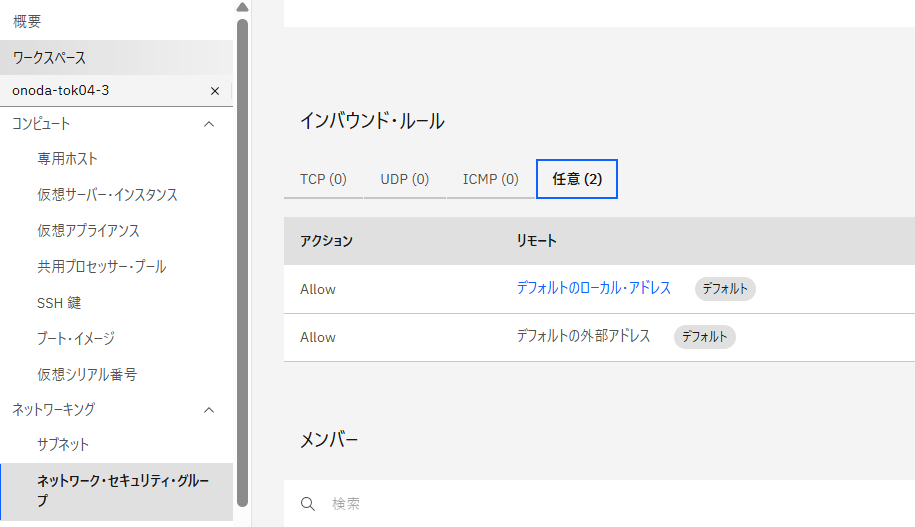This screenshot has width=915, height=527.
Task: Click the リモート column header
Action: click(536, 241)
